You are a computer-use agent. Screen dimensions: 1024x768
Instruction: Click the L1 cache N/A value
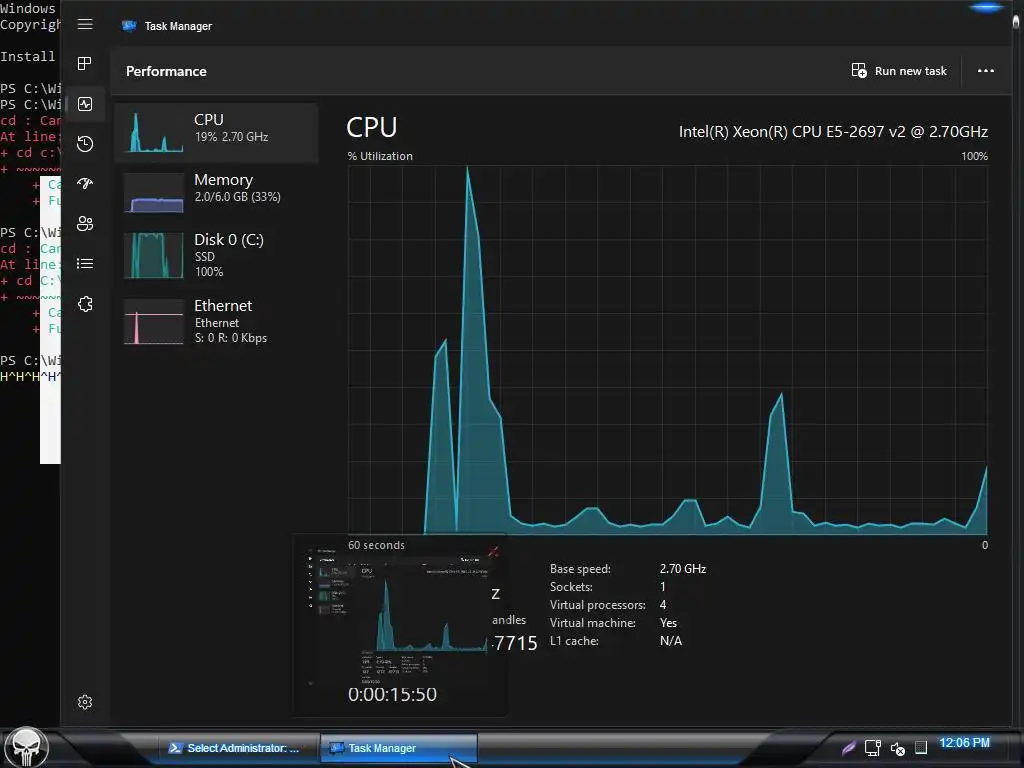(x=671, y=641)
